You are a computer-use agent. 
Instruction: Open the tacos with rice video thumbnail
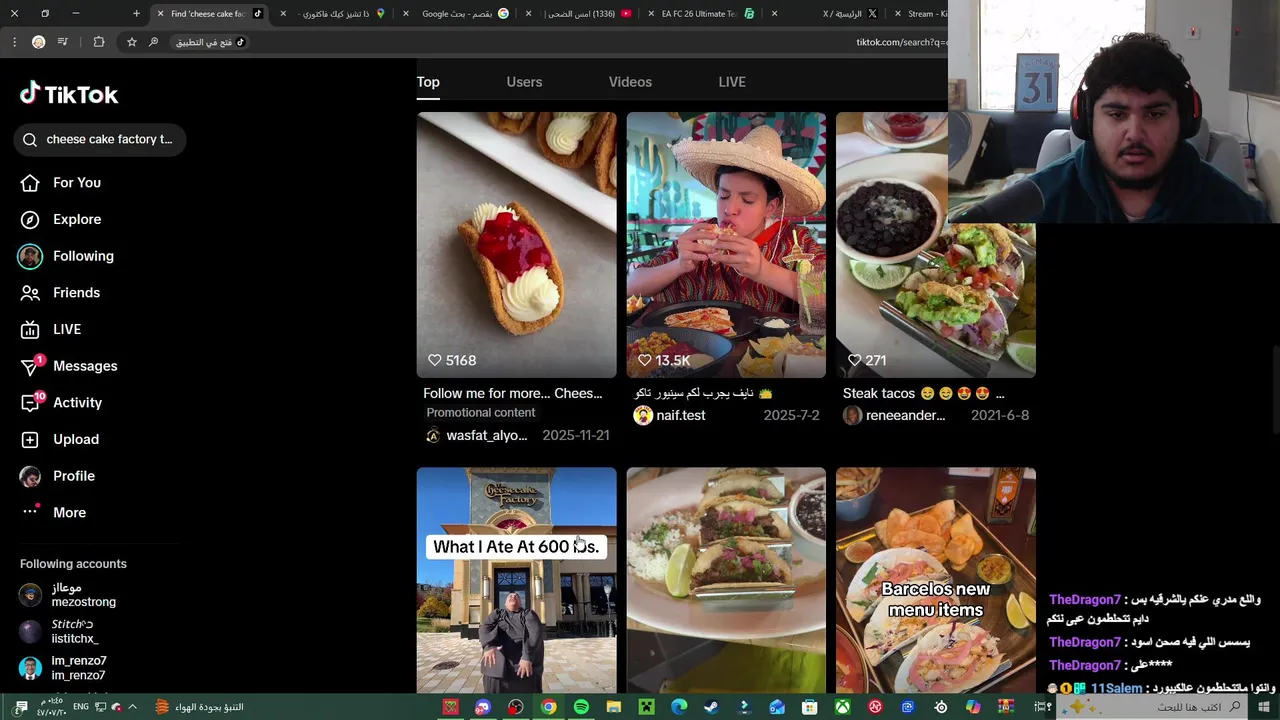pyautogui.click(x=726, y=580)
